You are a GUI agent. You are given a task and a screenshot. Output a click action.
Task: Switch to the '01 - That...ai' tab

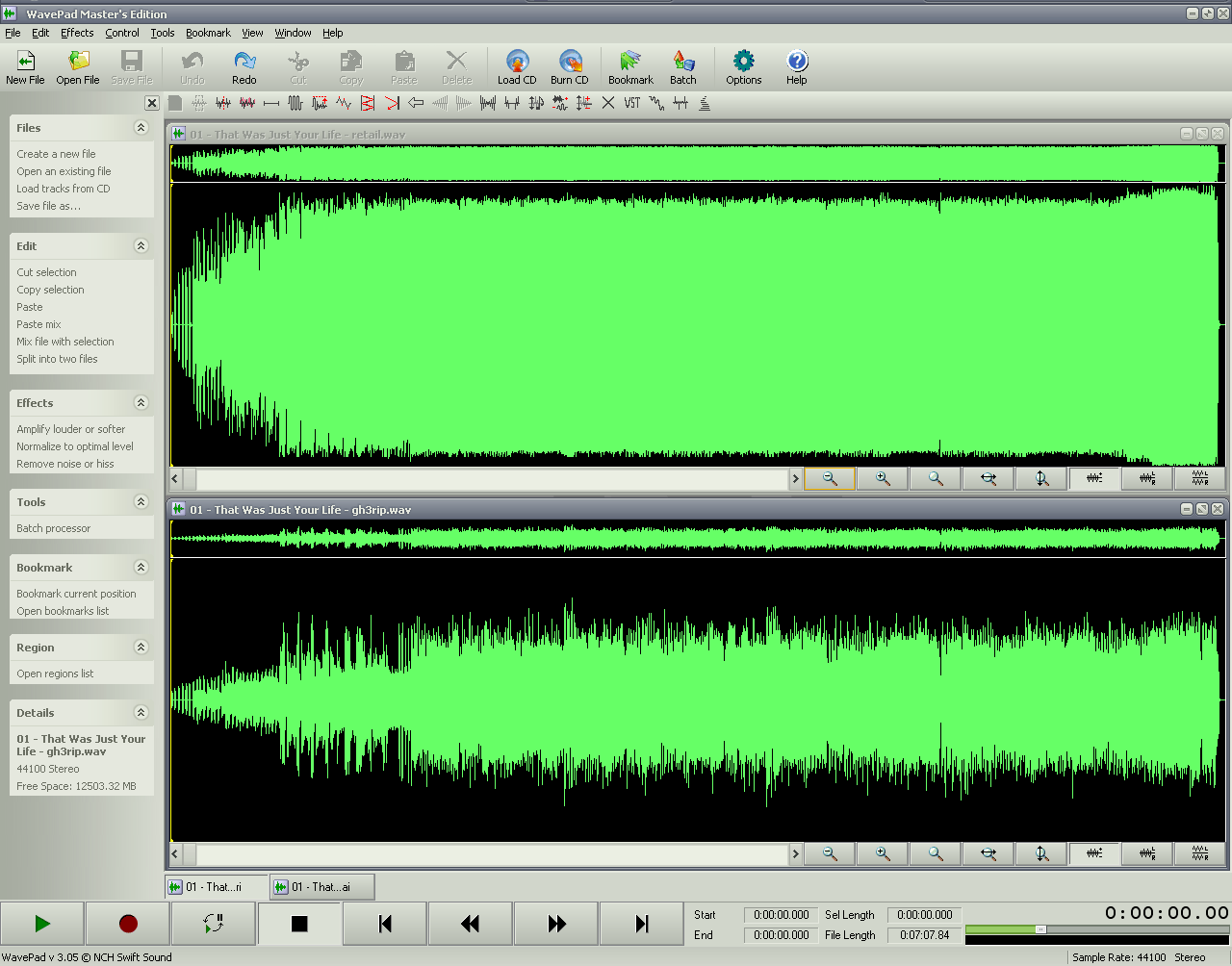[321, 887]
